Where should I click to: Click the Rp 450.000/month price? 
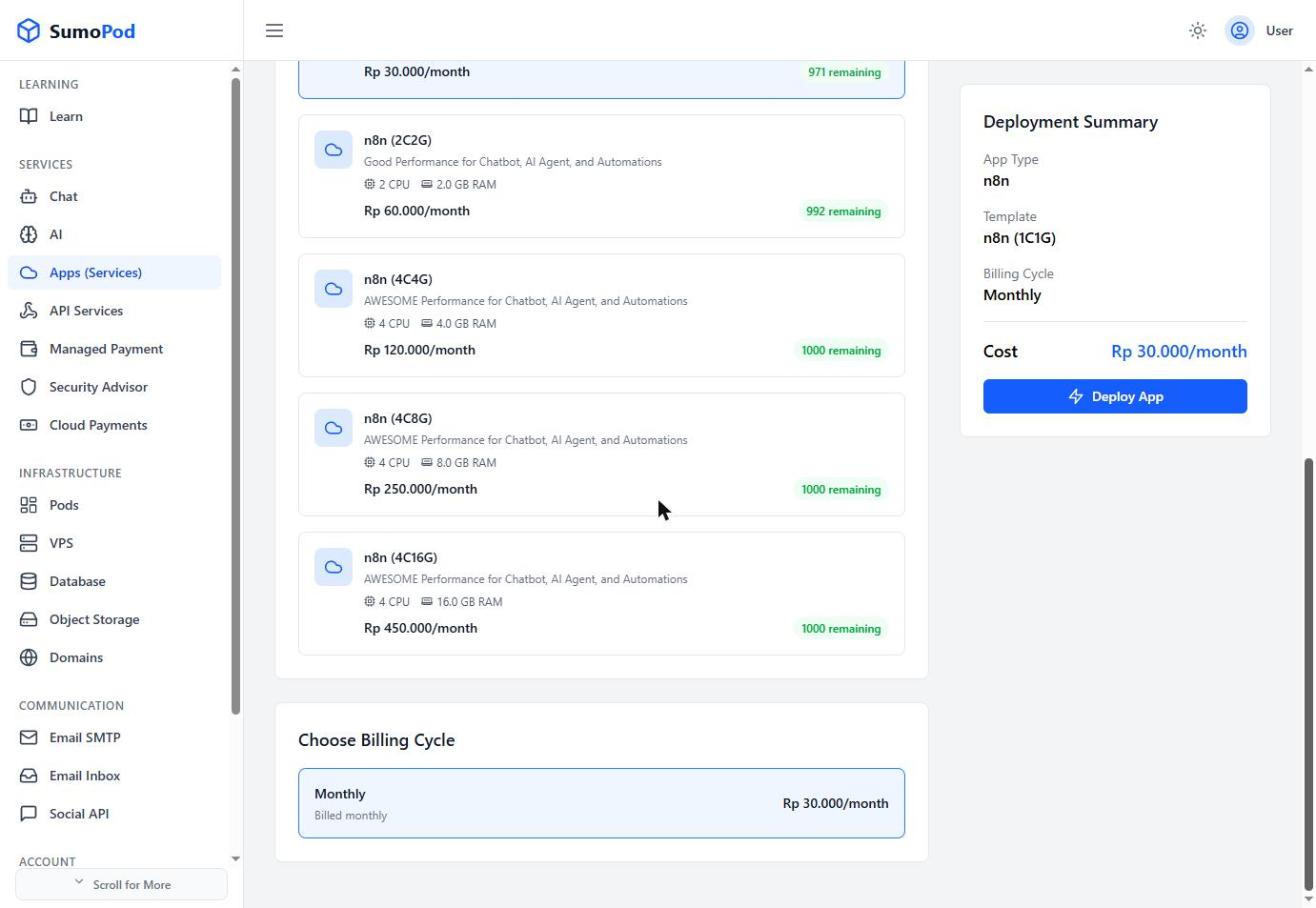click(x=420, y=628)
